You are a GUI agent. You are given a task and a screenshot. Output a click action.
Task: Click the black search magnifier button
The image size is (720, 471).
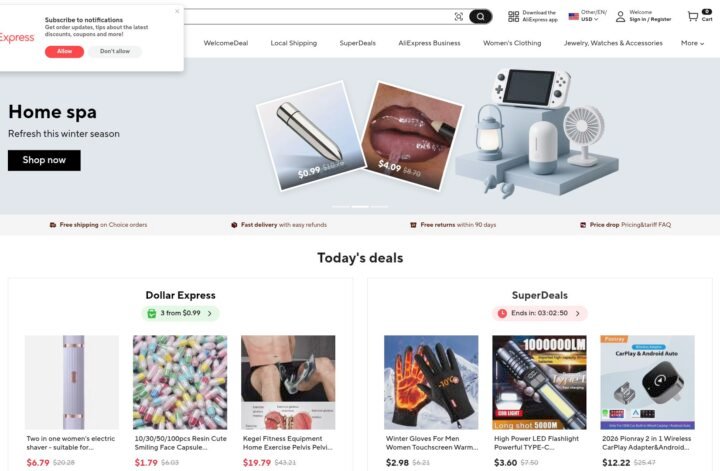480,17
